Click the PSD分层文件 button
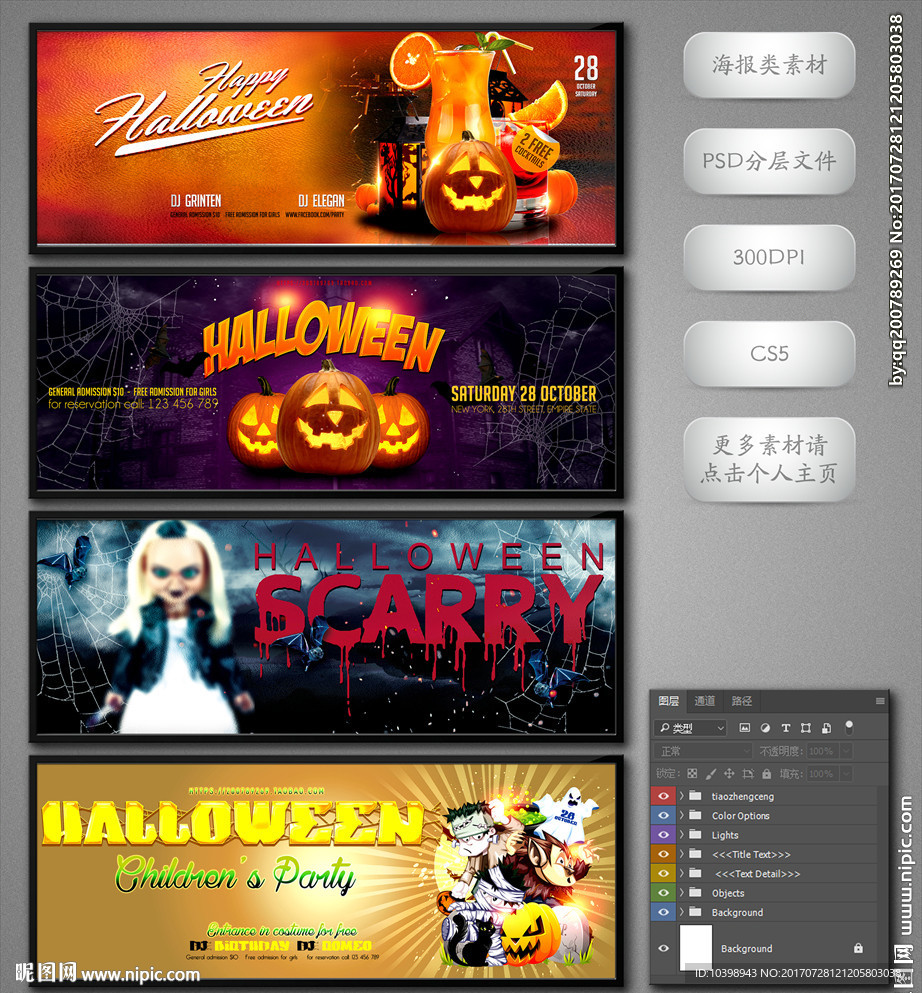Viewport: 922px width, 993px height. [769, 161]
